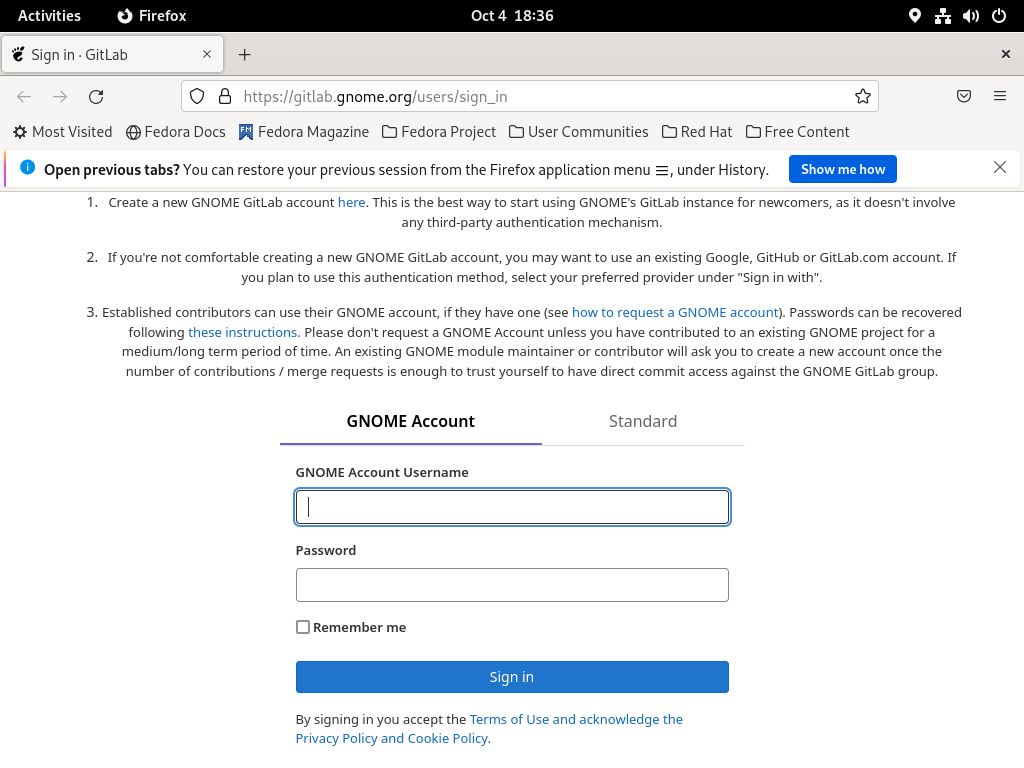Click the browser Forward arrow
This screenshot has height=768, width=1024.
(x=60, y=97)
